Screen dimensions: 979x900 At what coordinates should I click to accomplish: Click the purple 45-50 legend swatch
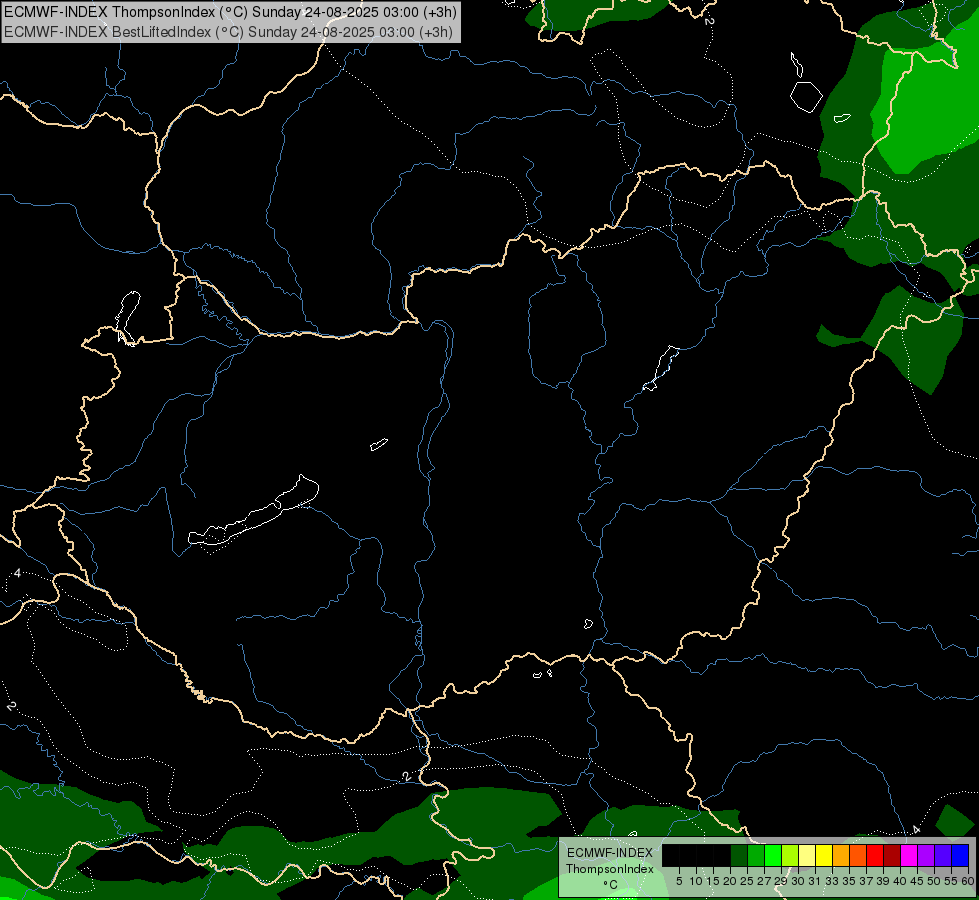(x=926, y=855)
